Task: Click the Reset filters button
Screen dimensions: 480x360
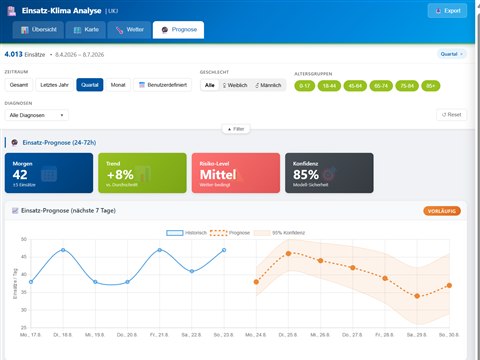Action: (452, 115)
